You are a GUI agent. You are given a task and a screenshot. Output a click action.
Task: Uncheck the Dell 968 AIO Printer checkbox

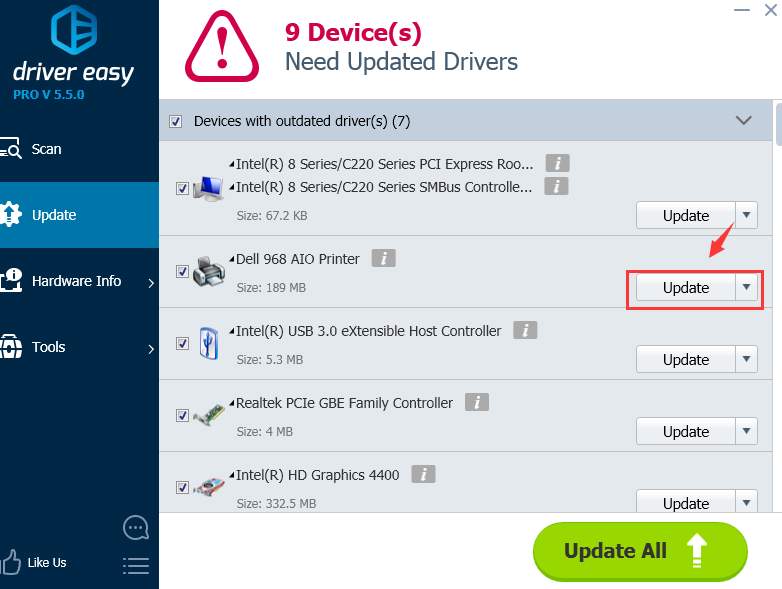coord(182,271)
